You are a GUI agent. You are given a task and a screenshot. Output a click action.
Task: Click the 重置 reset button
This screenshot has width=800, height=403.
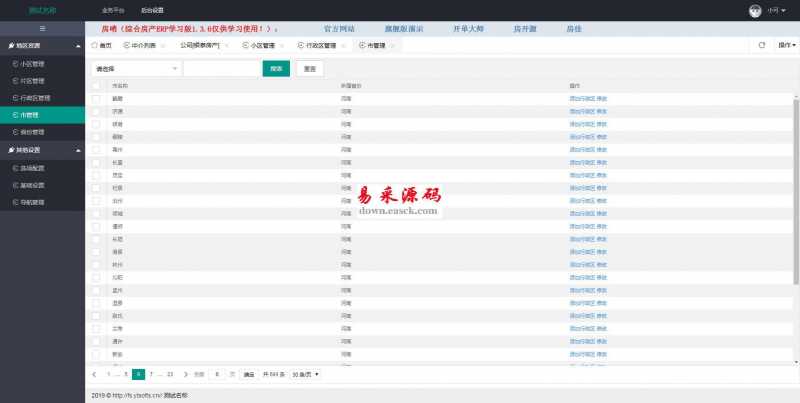[309, 69]
